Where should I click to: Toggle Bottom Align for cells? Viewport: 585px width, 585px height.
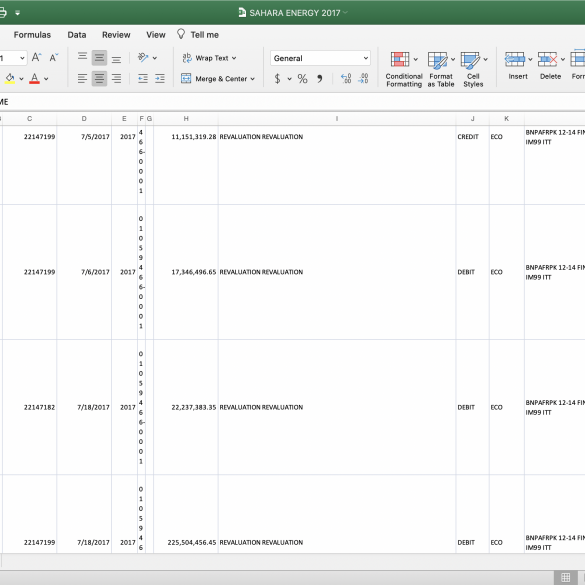116,58
